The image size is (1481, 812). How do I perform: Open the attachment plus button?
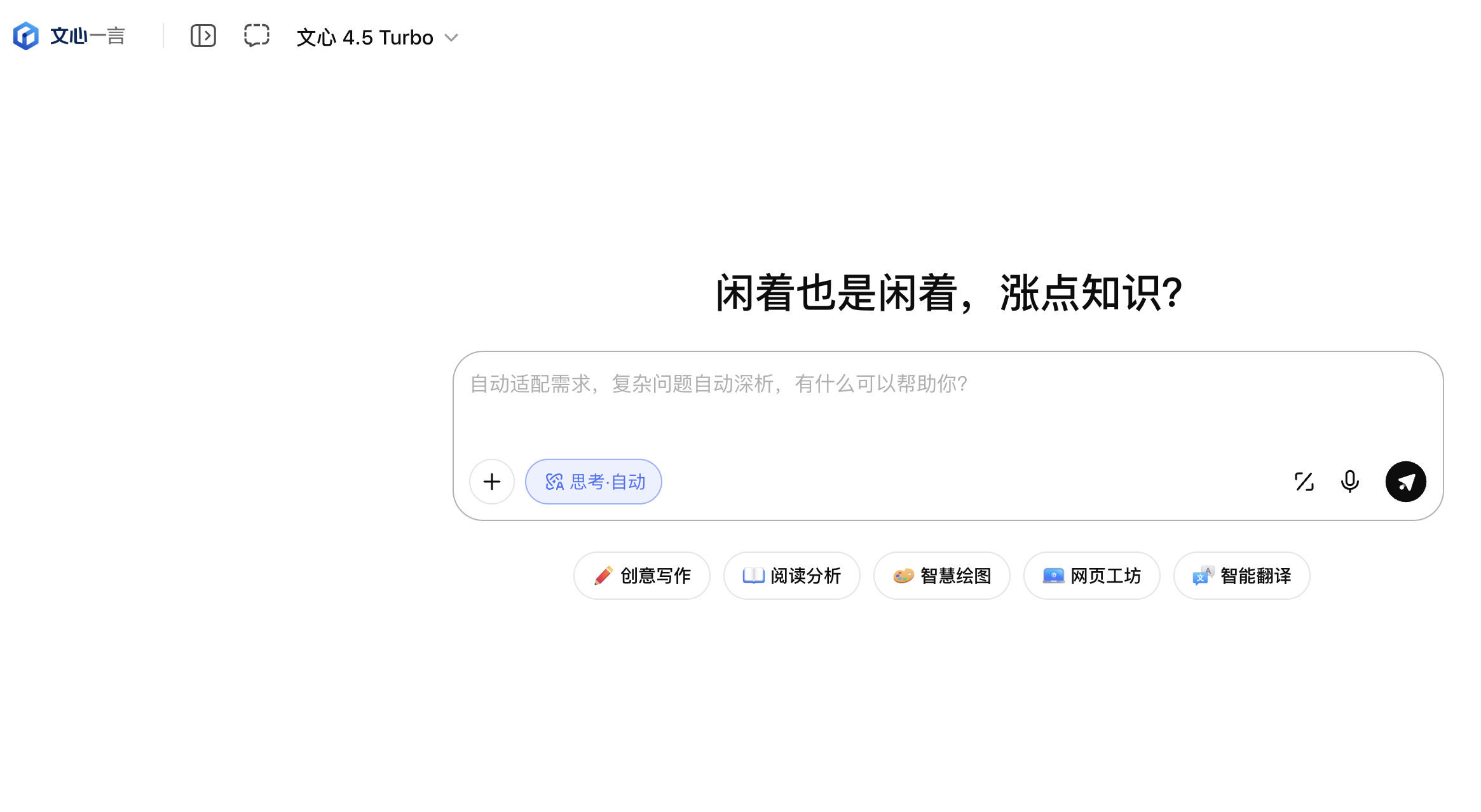(x=491, y=482)
